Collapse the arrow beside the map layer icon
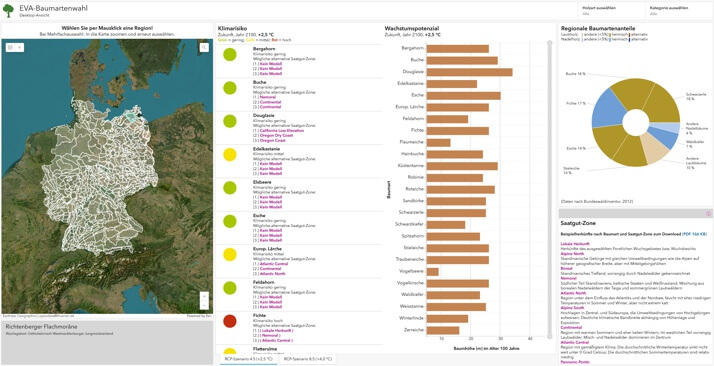Image resolution: width=714 pixels, height=366 pixels. pyautogui.click(x=20, y=47)
